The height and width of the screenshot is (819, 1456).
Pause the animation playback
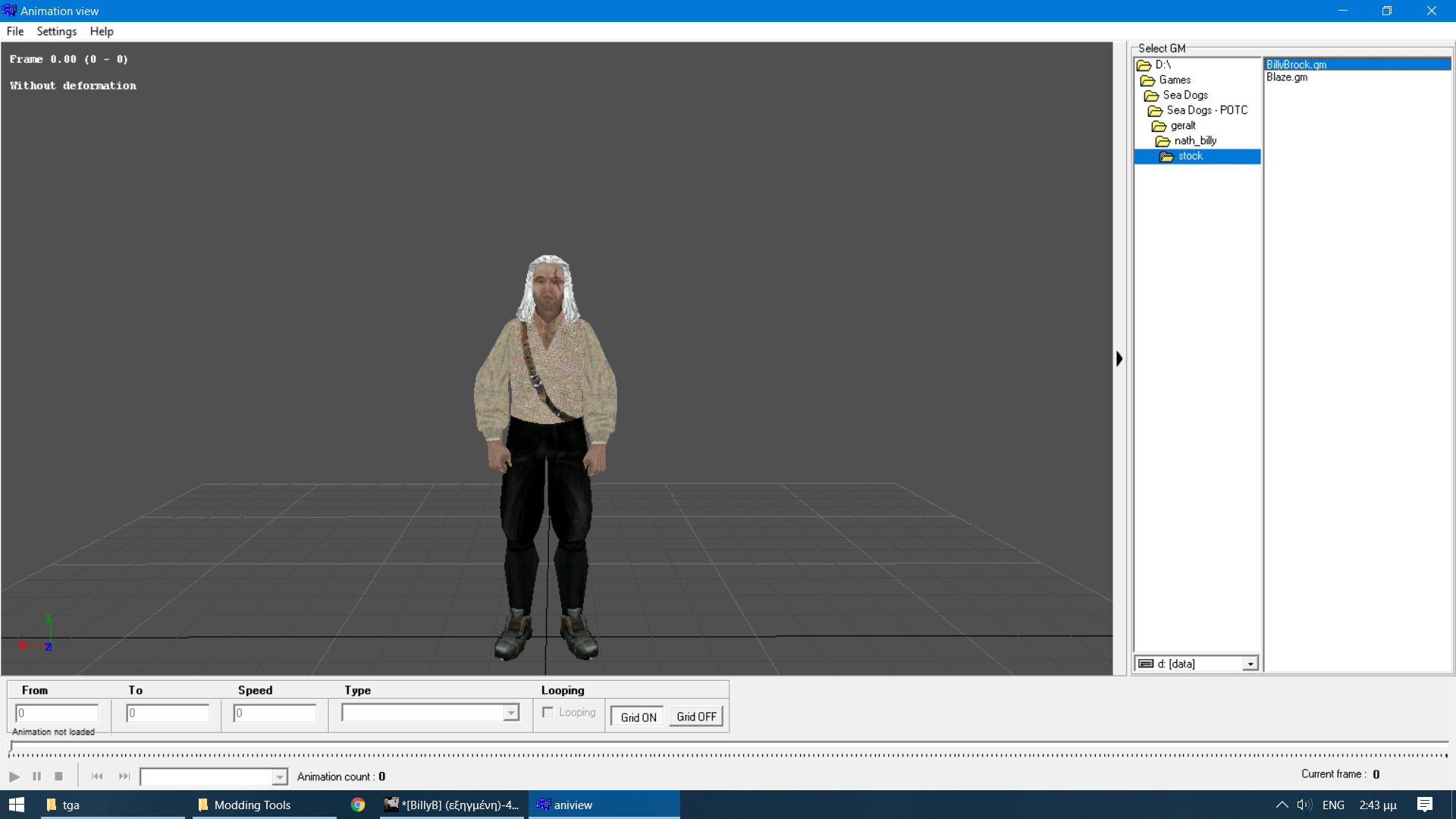36,777
